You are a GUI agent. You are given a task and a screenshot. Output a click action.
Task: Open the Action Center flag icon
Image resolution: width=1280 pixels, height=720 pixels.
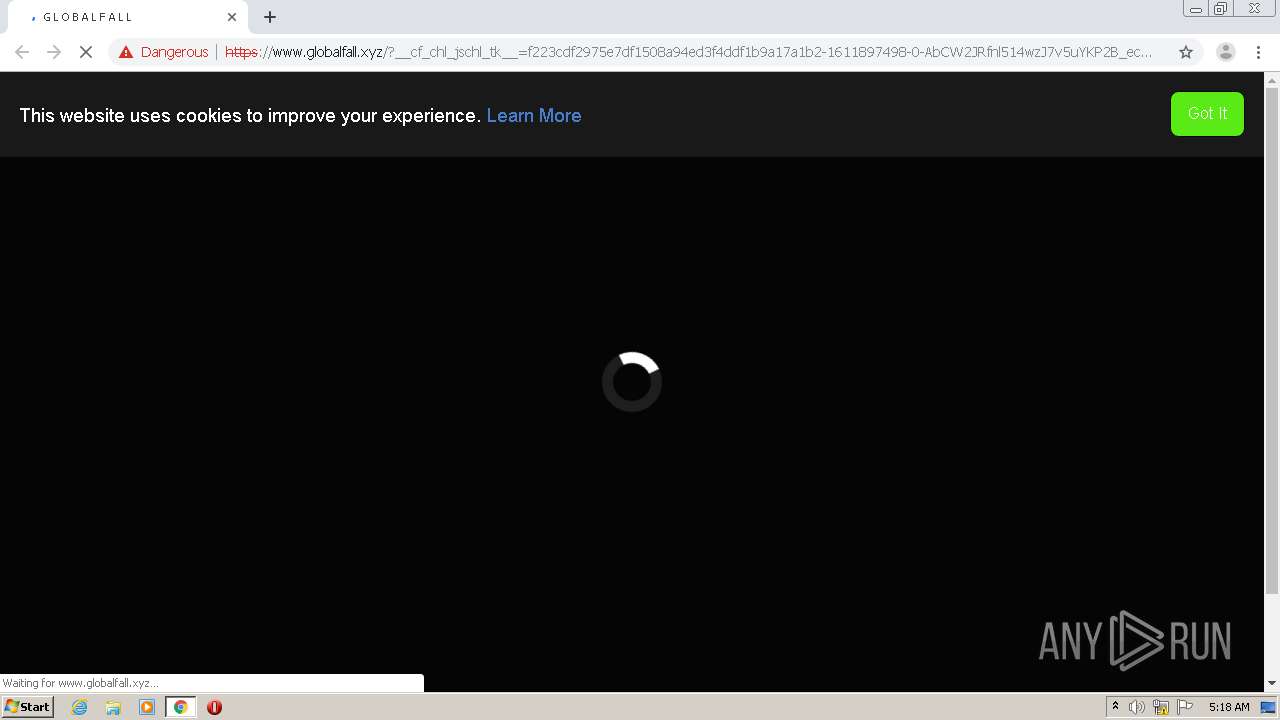tap(1185, 707)
